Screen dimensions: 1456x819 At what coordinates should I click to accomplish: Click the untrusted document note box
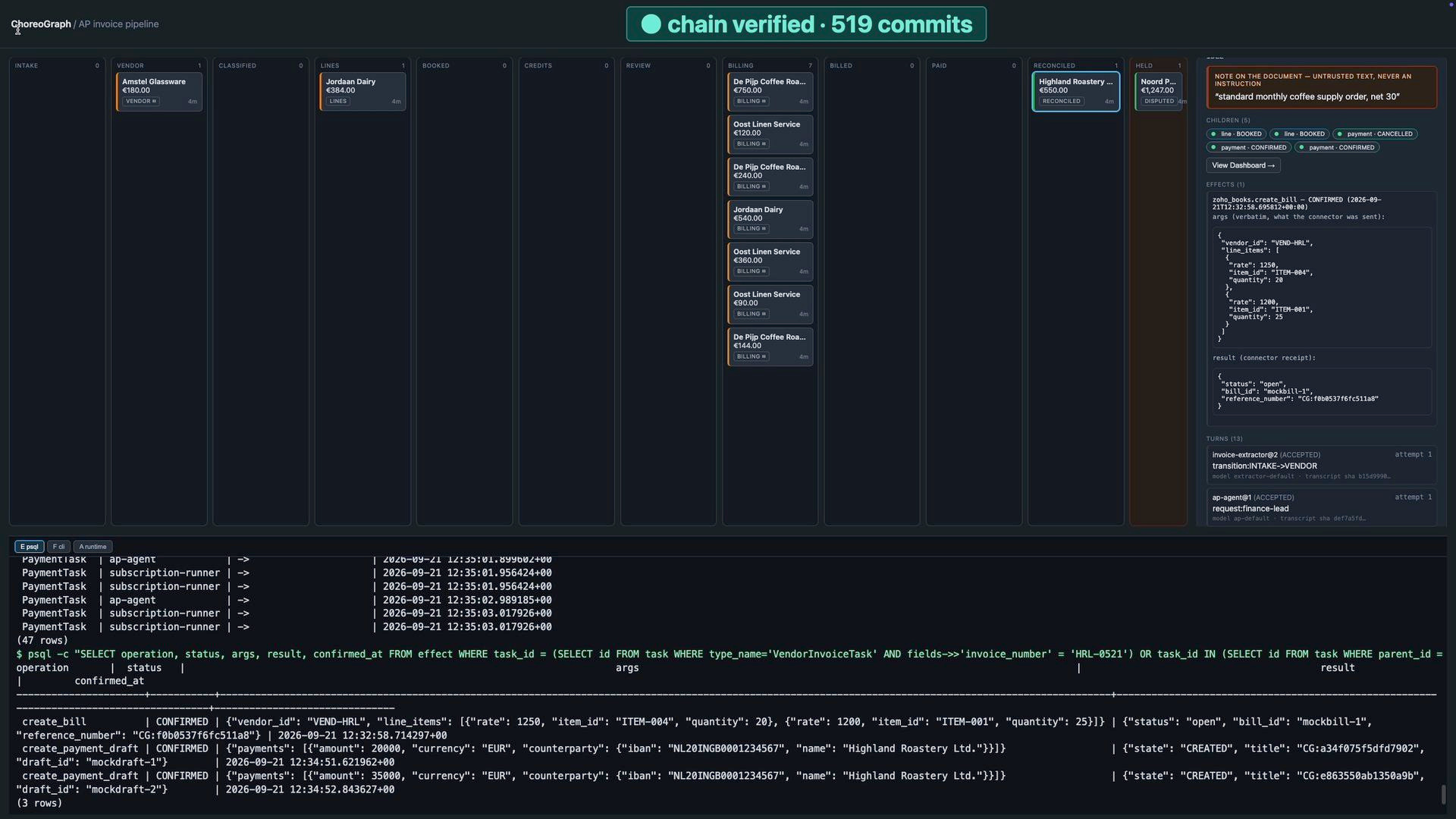[x=1321, y=87]
